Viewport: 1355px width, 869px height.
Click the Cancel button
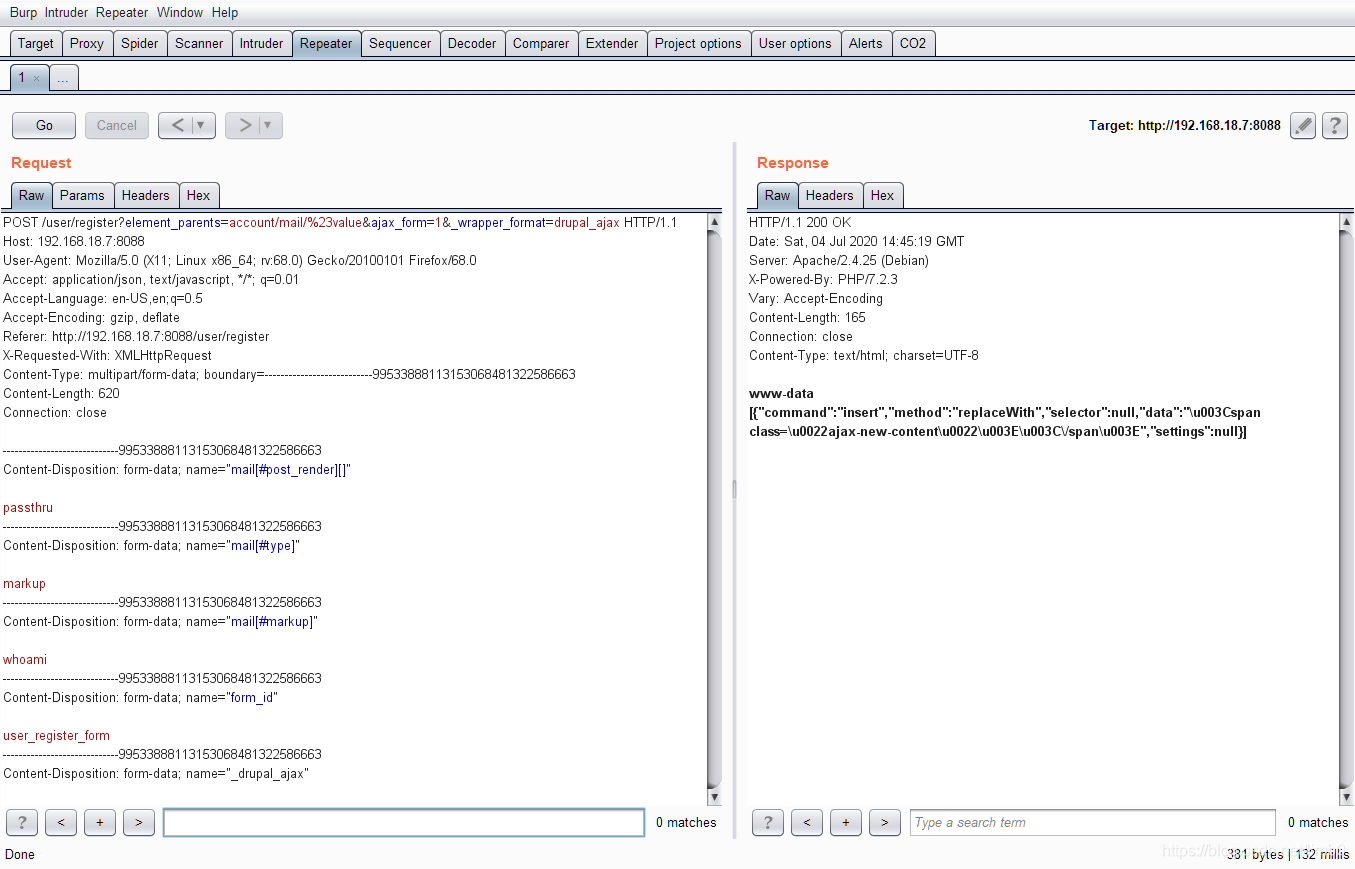pyautogui.click(x=117, y=125)
